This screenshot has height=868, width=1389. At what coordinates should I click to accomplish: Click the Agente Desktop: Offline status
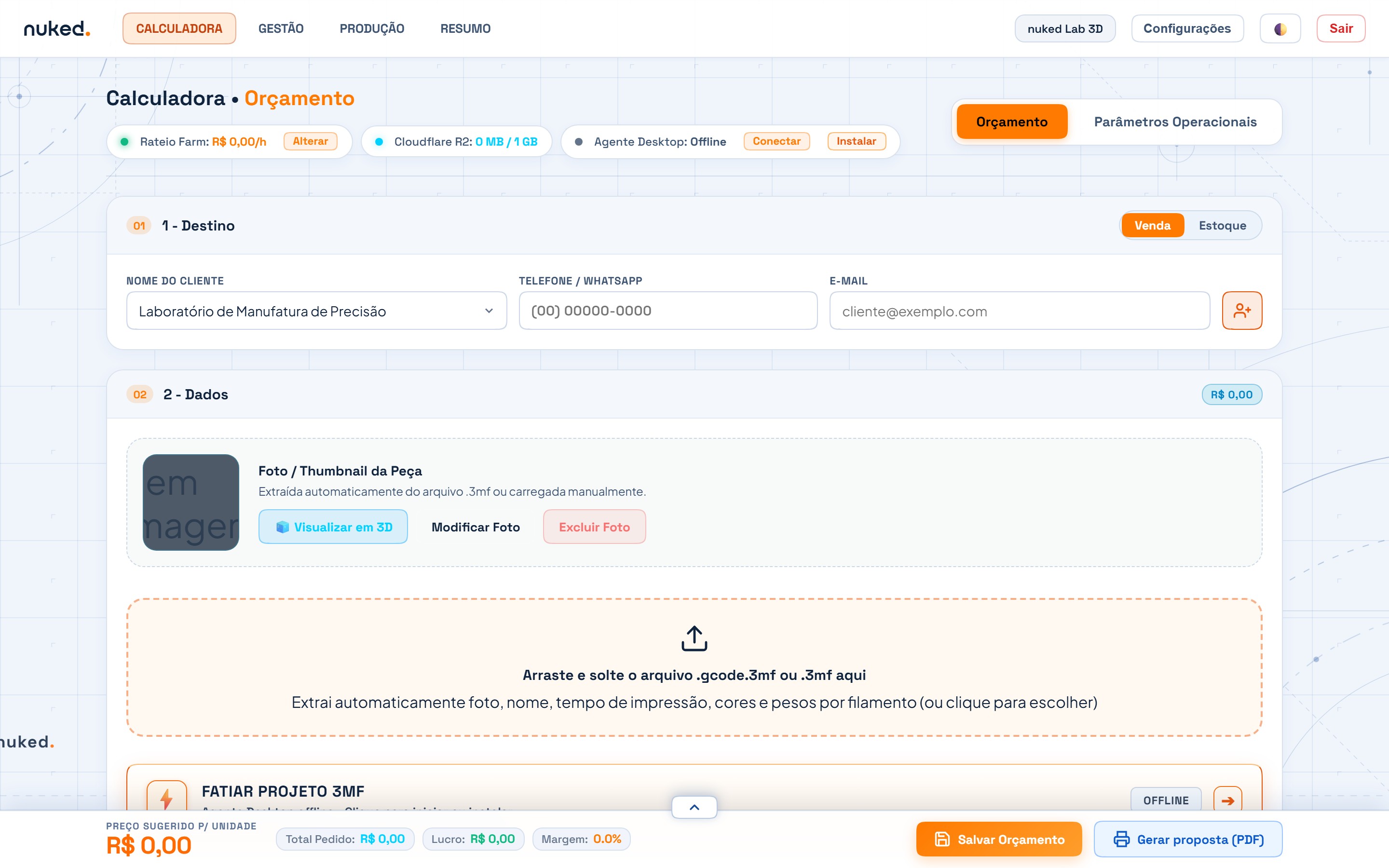coord(659,142)
